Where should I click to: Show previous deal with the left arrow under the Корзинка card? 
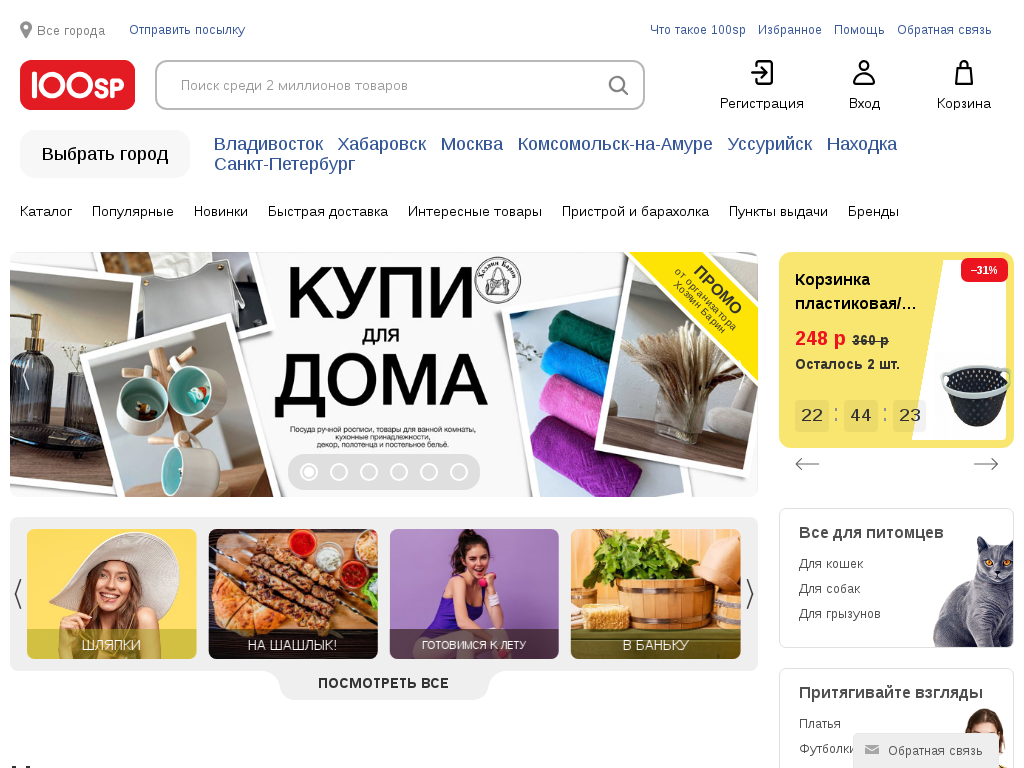807,464
